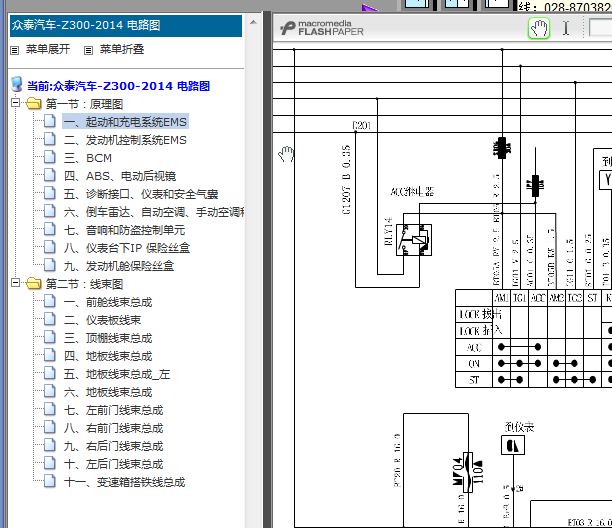The image size is (612, 528).
Task: Click page icon next to 七、左前门线束总成
Action: pyautogui.click(x=50, y=409)
